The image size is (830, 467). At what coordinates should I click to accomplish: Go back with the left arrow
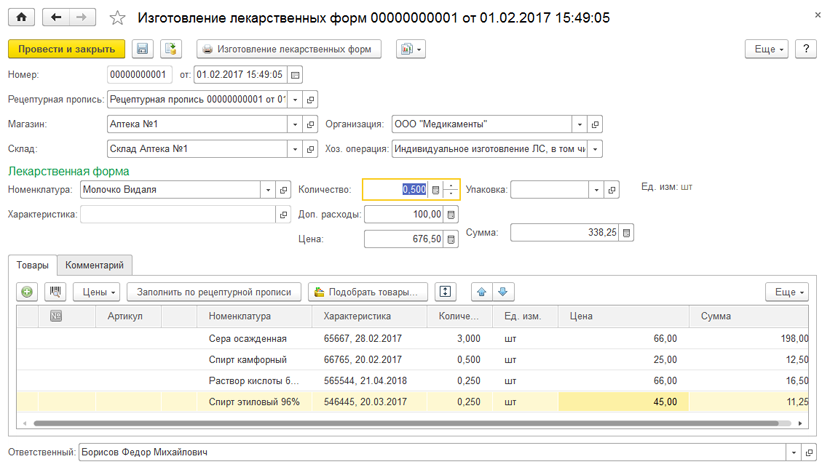[57, 18]
